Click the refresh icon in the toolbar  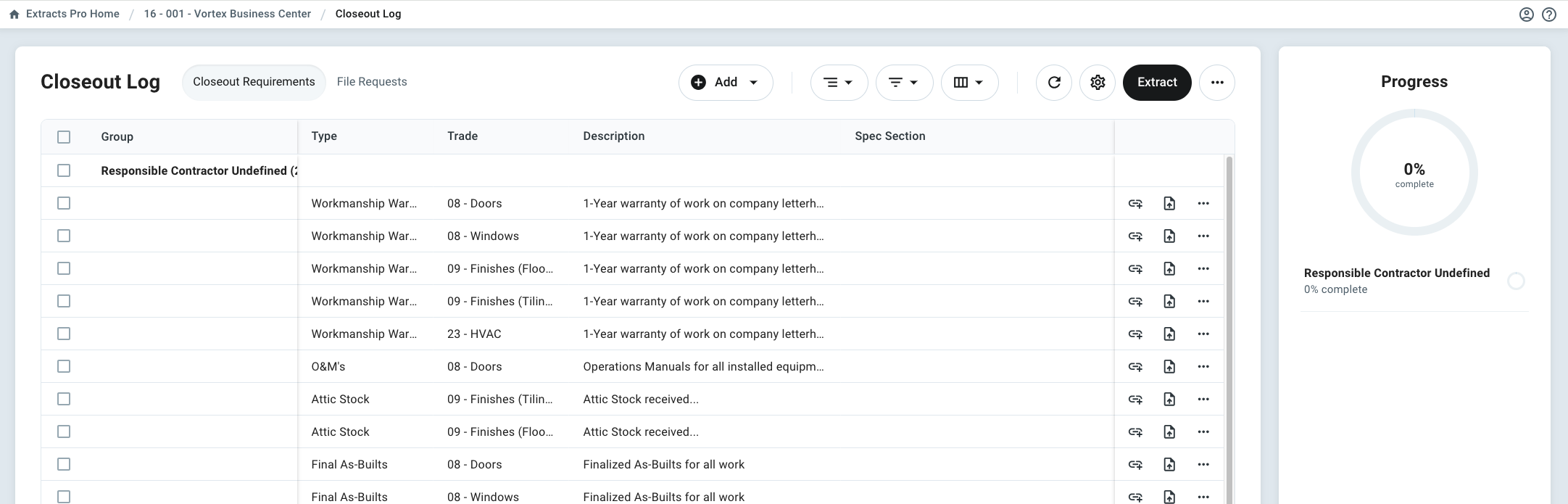(1054, 83)
